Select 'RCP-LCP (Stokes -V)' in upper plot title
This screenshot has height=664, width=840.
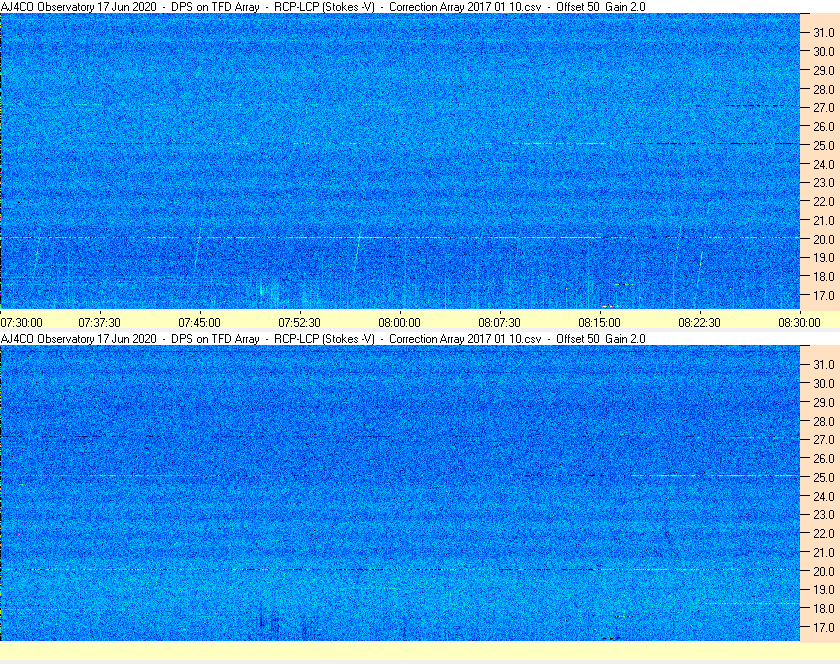(x=324, y=7)
